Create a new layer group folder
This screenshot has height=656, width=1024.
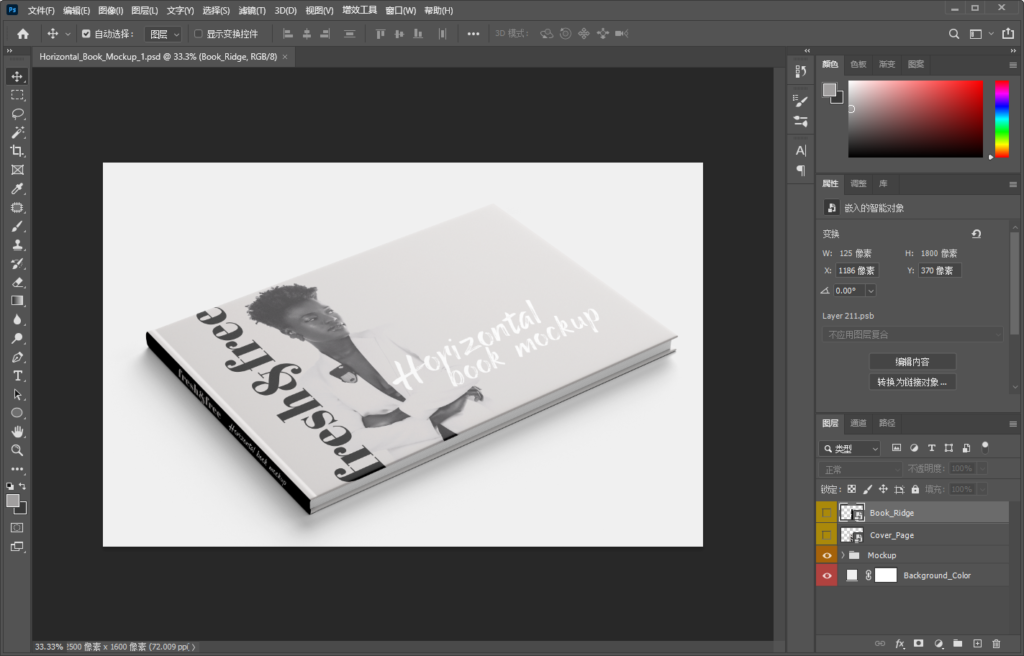click(x=957, y=644)
